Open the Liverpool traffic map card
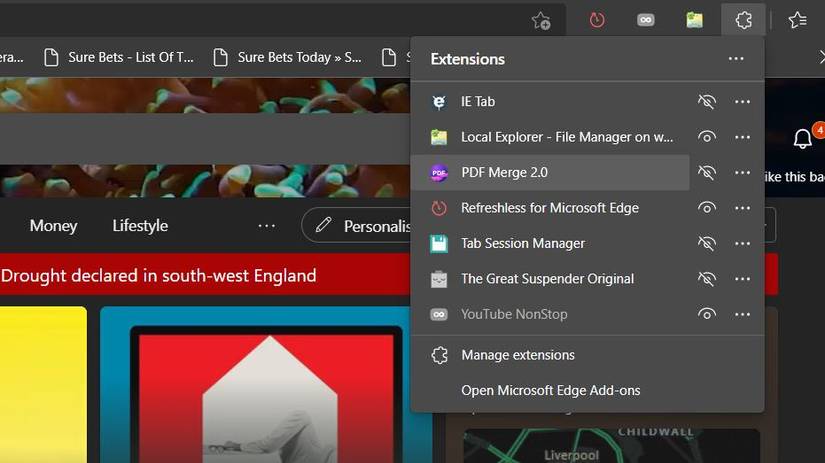The height and width of the screenshot is (463, 825). [x=611, y=446]
